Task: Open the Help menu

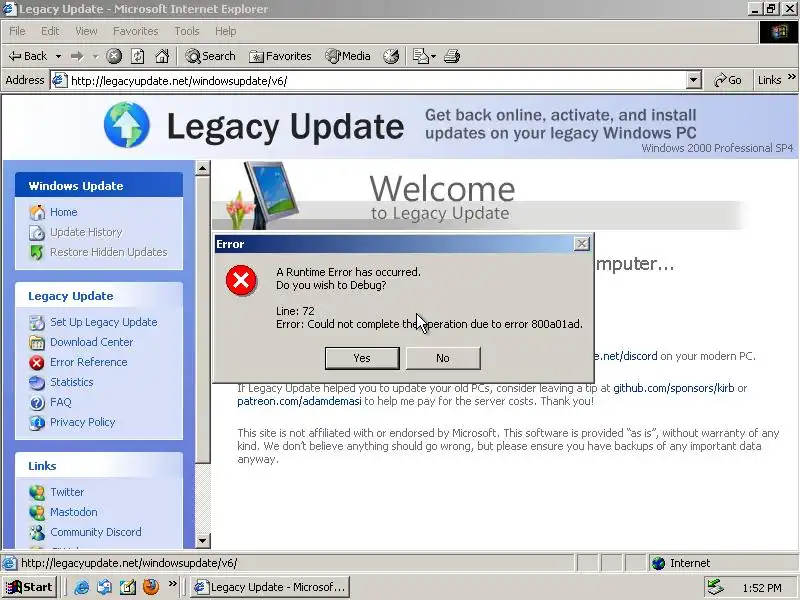Action: coord(225,31)
